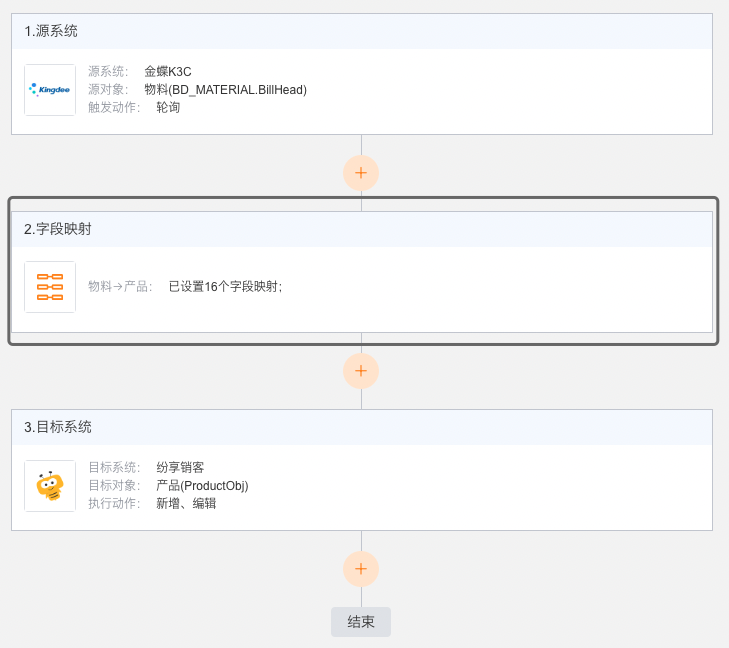Click the 轮询 trigger action value

(168, 107)
